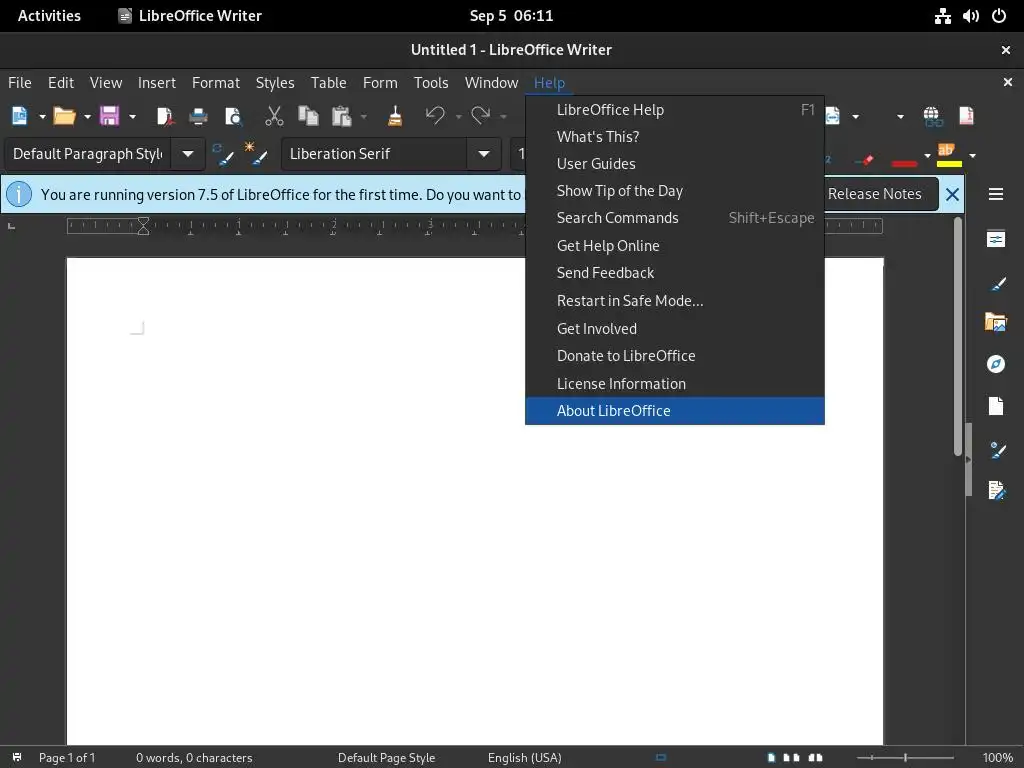The image size is (1024, 768).
Task: Open the Tools menu
Action: [431, 83]
